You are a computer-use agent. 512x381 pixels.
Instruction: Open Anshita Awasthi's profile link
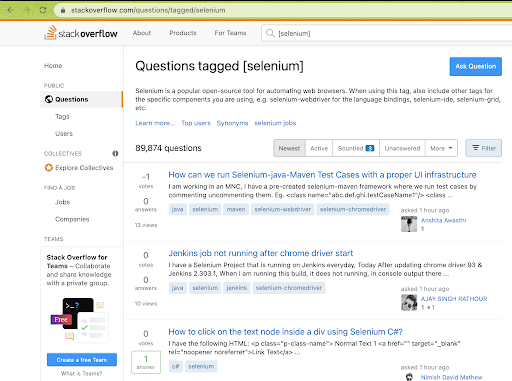coord(443,220)
